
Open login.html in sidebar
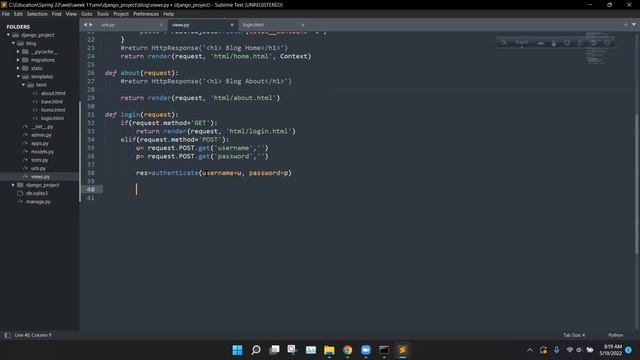pos(52,118)
